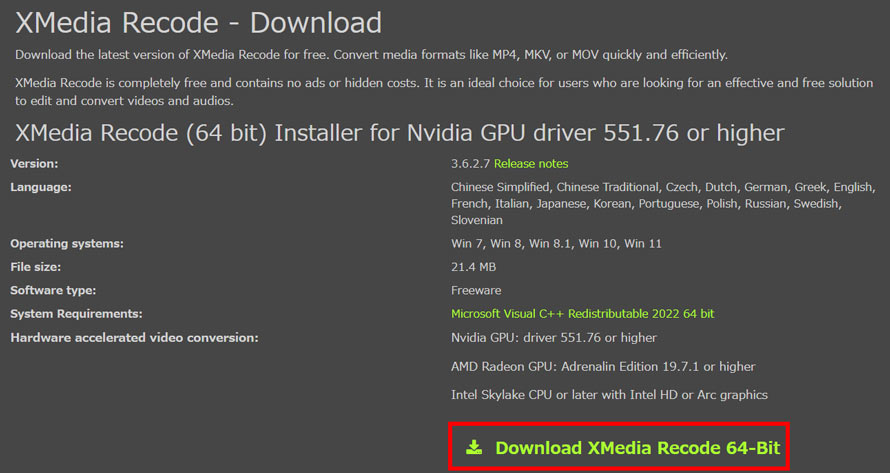Click the AMD Radeon GPU Adrenalin Edition line
Screen dimensions: 890x473
pos(603,367)
